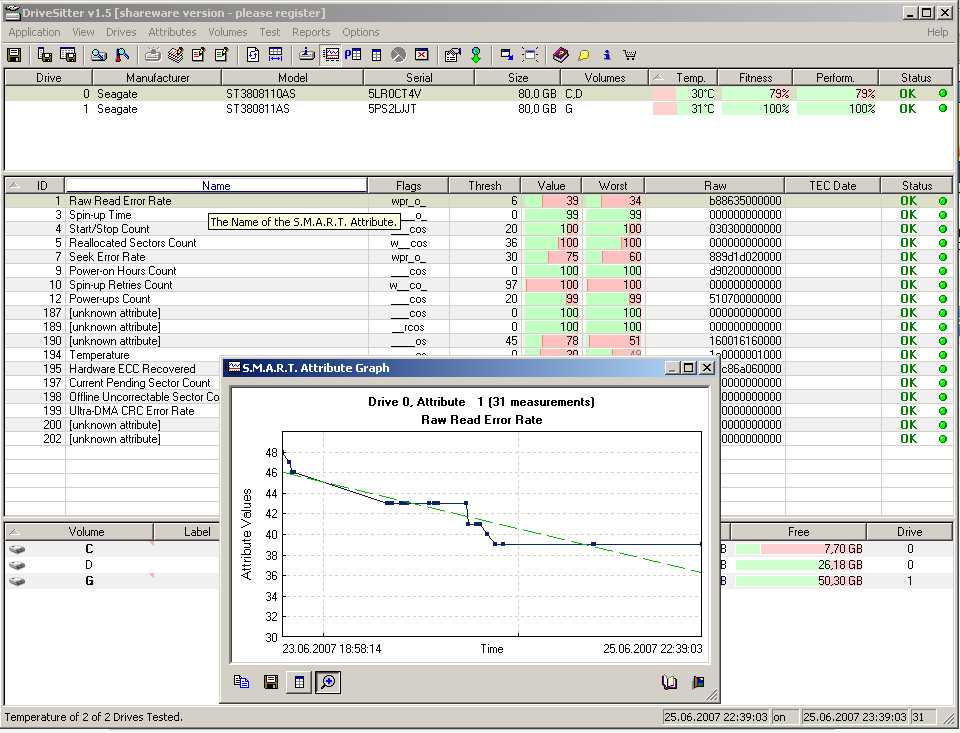The width and height of the screenshot is (960, 733).
Task: Click the P table toolbar icon
Action: click(x=353, y=55)
